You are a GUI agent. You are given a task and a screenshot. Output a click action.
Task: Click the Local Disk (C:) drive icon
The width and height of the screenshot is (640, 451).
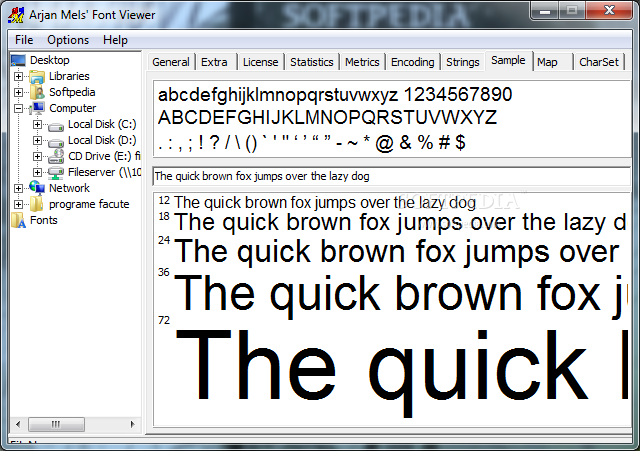(56, 125)
